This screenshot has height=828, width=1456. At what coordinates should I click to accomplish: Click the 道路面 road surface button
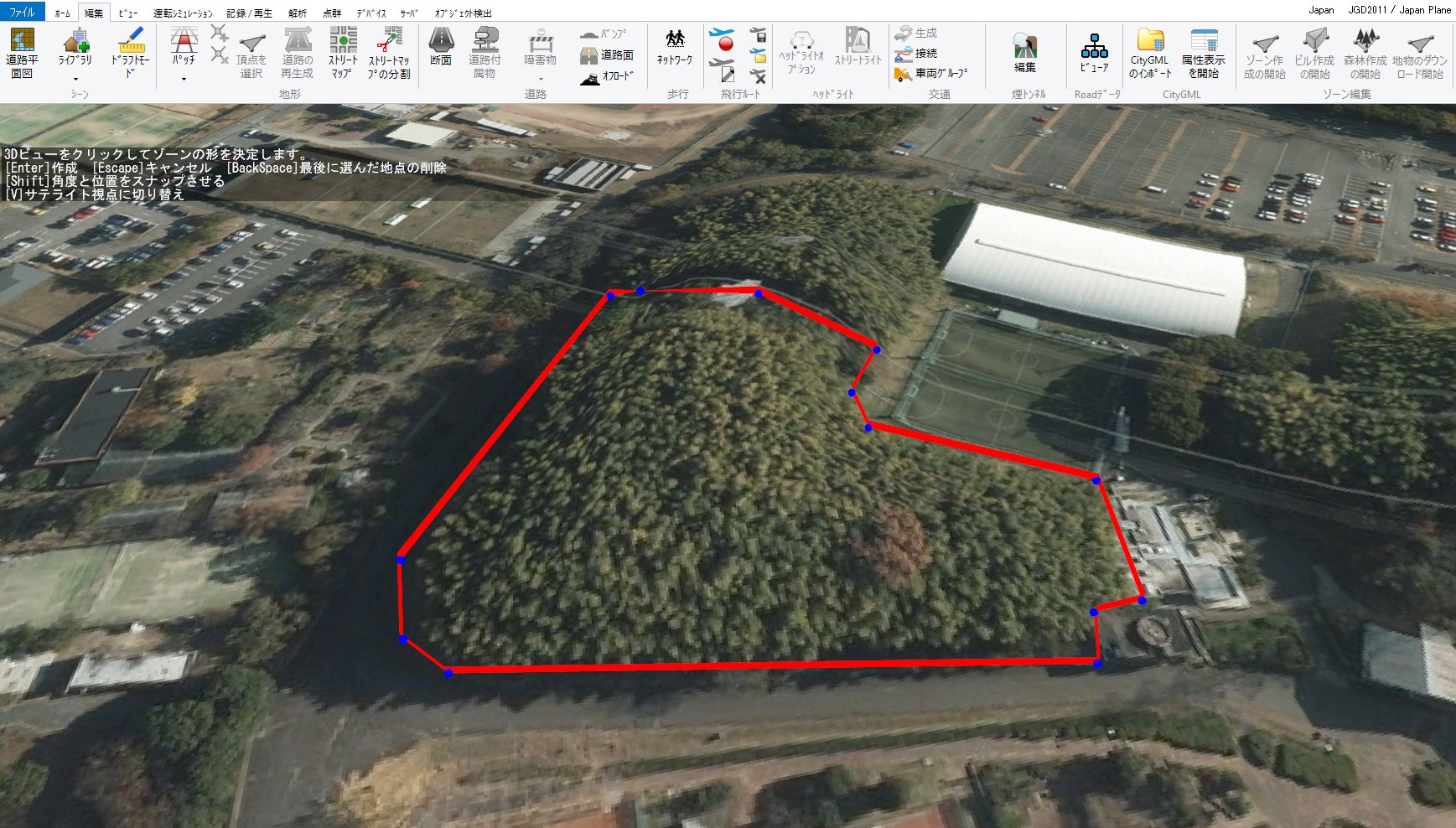click(607, 55)
